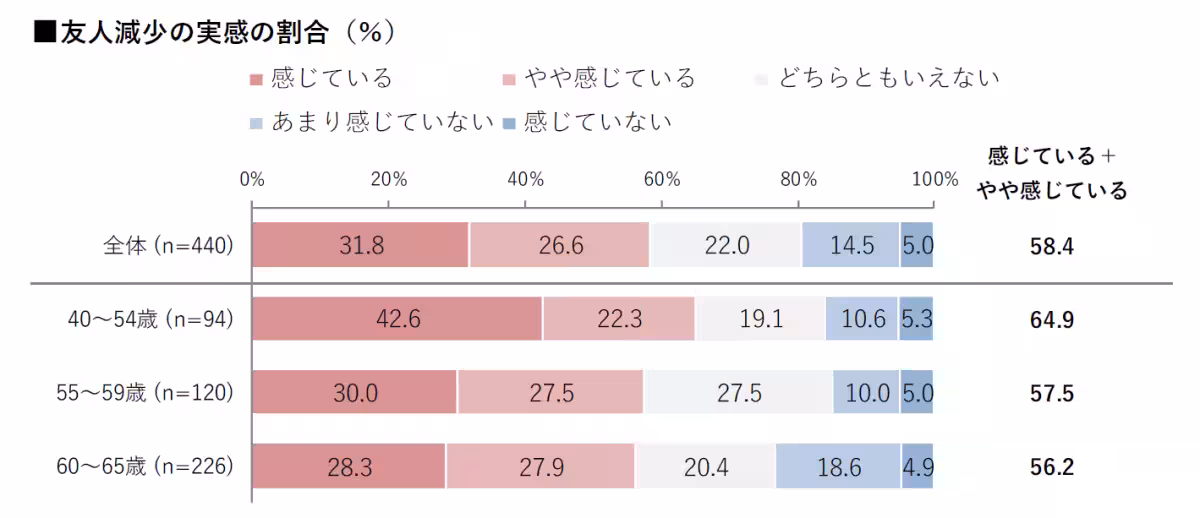
Task: Click the blue 感じていない legend swatch
Action: (x=509, y=124)
